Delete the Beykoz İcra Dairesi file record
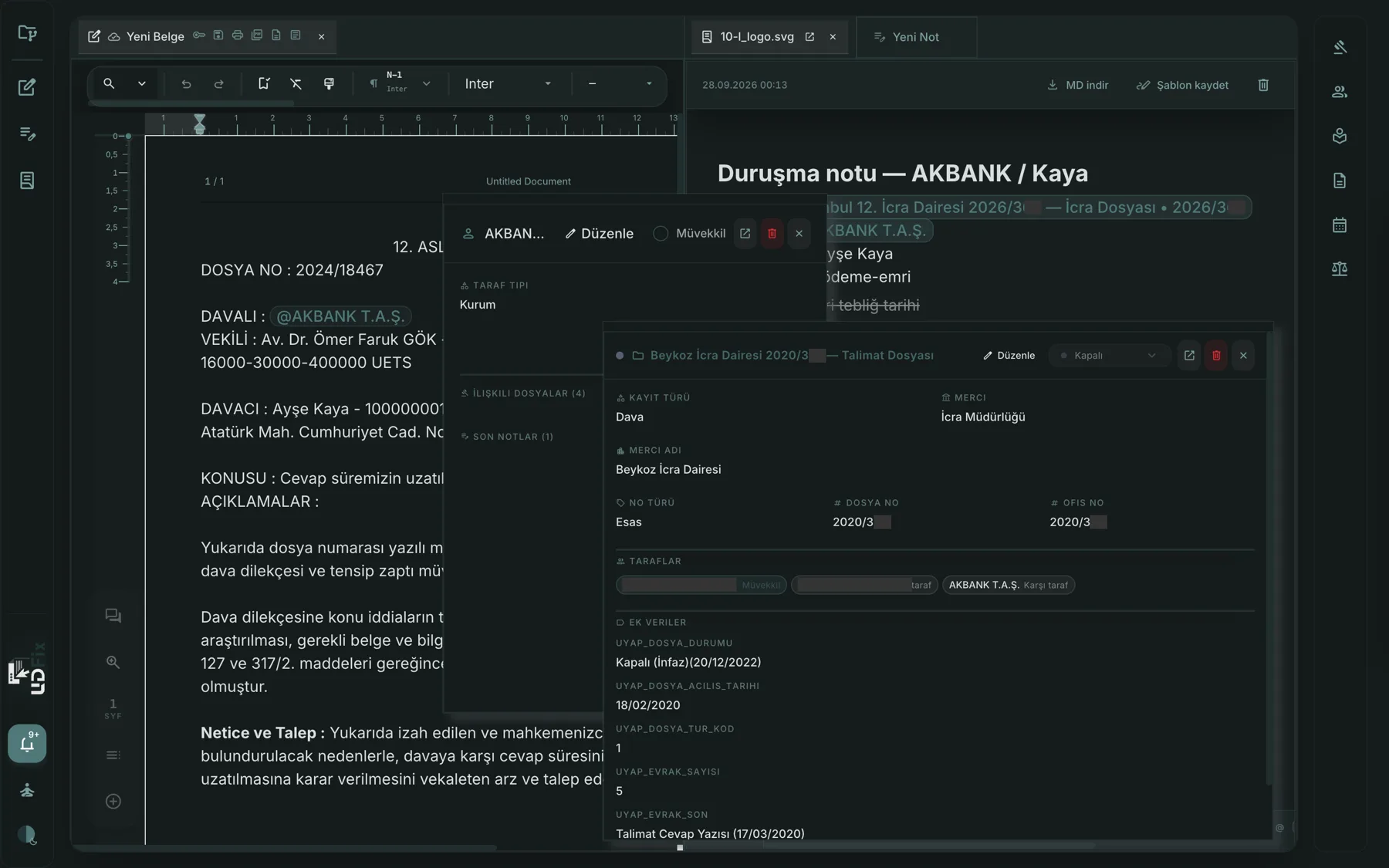Image resolution: width=1389 pixels, height=868 pixels. [x=1216, y=356]
